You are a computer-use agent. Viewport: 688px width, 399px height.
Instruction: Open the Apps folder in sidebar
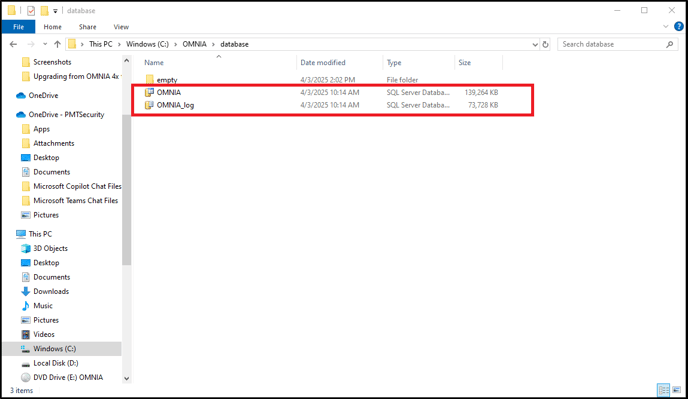point(42,129)
